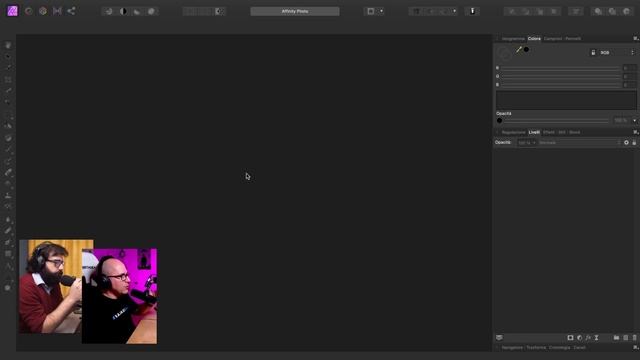Adjust the R channel slider
Screen dimensions: 640x360
561,68
